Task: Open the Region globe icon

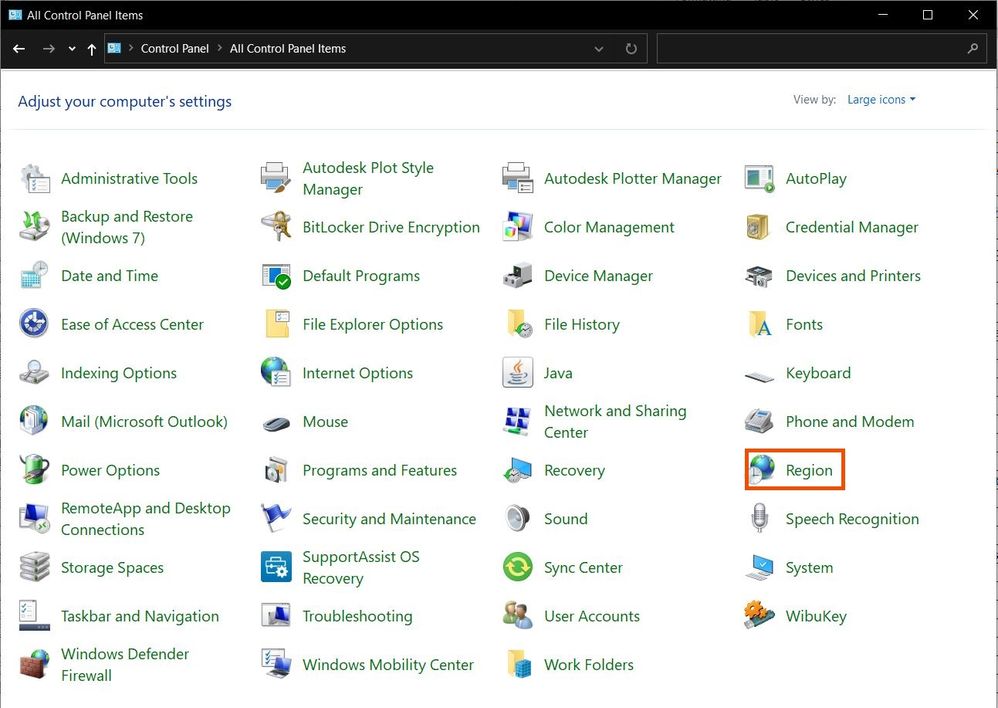Action: 761,470
